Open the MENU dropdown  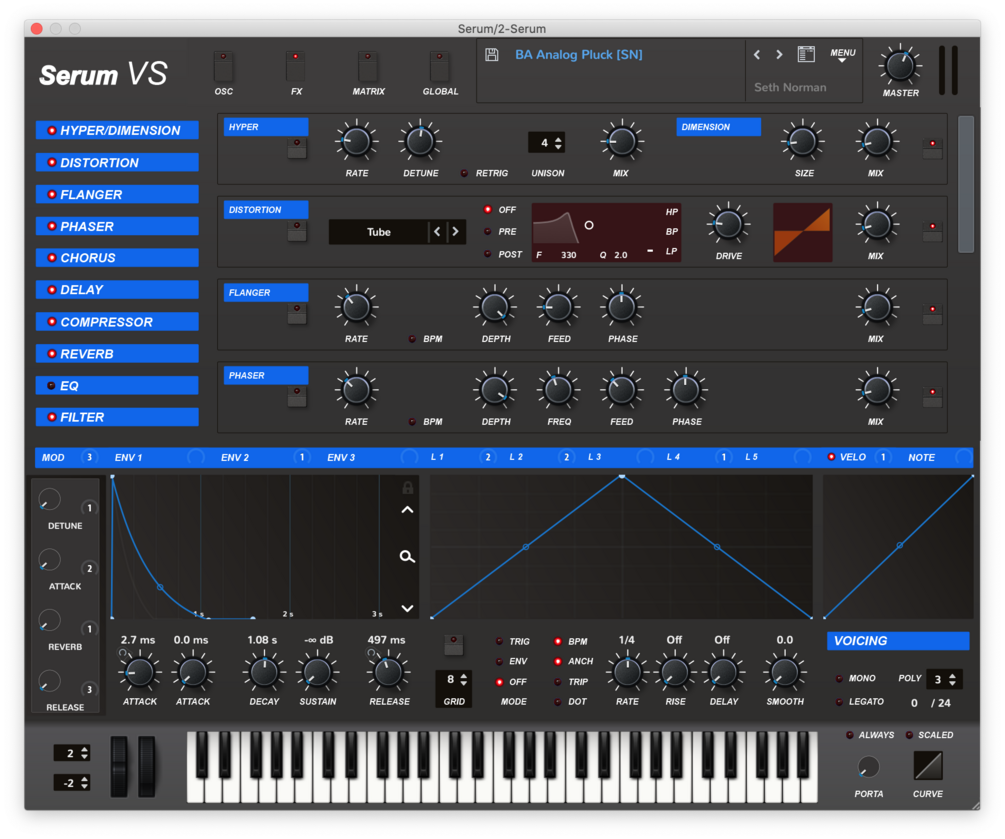843,54
